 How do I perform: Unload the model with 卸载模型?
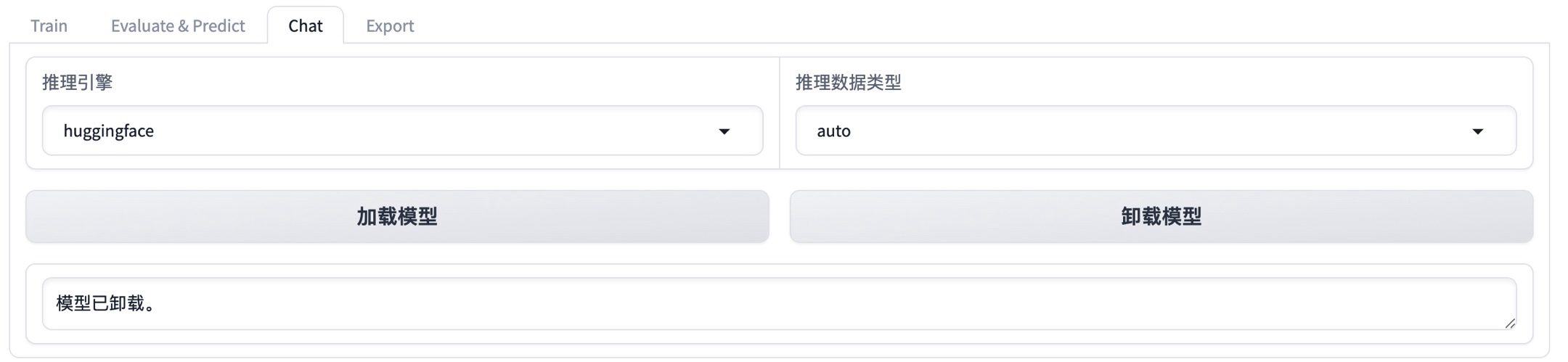tap(1161, 216)
